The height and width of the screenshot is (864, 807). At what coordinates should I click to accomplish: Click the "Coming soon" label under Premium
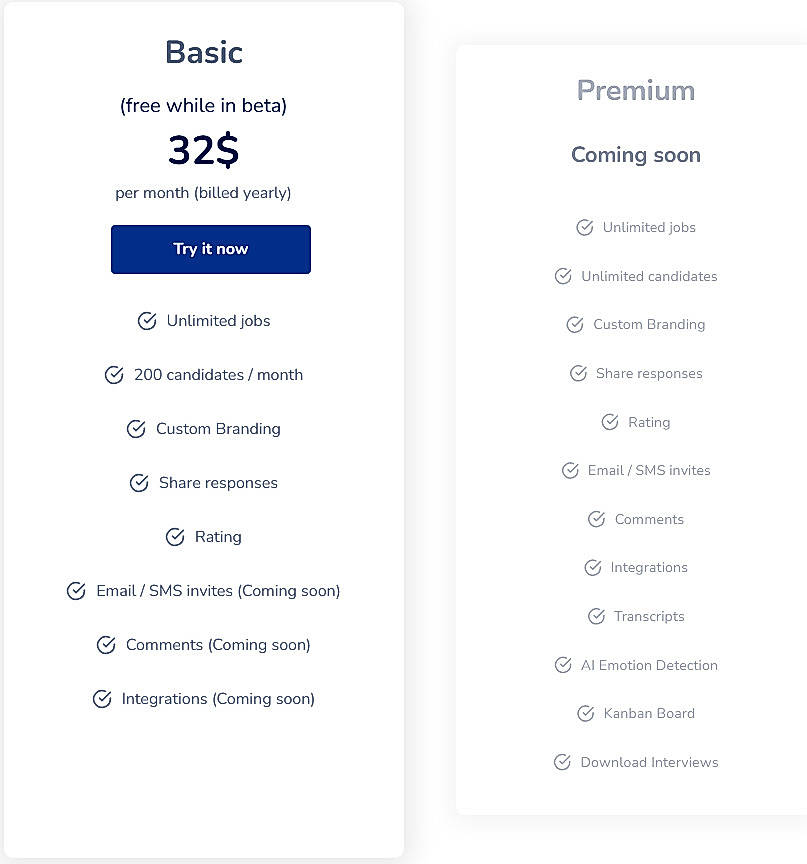coord(636,155)
